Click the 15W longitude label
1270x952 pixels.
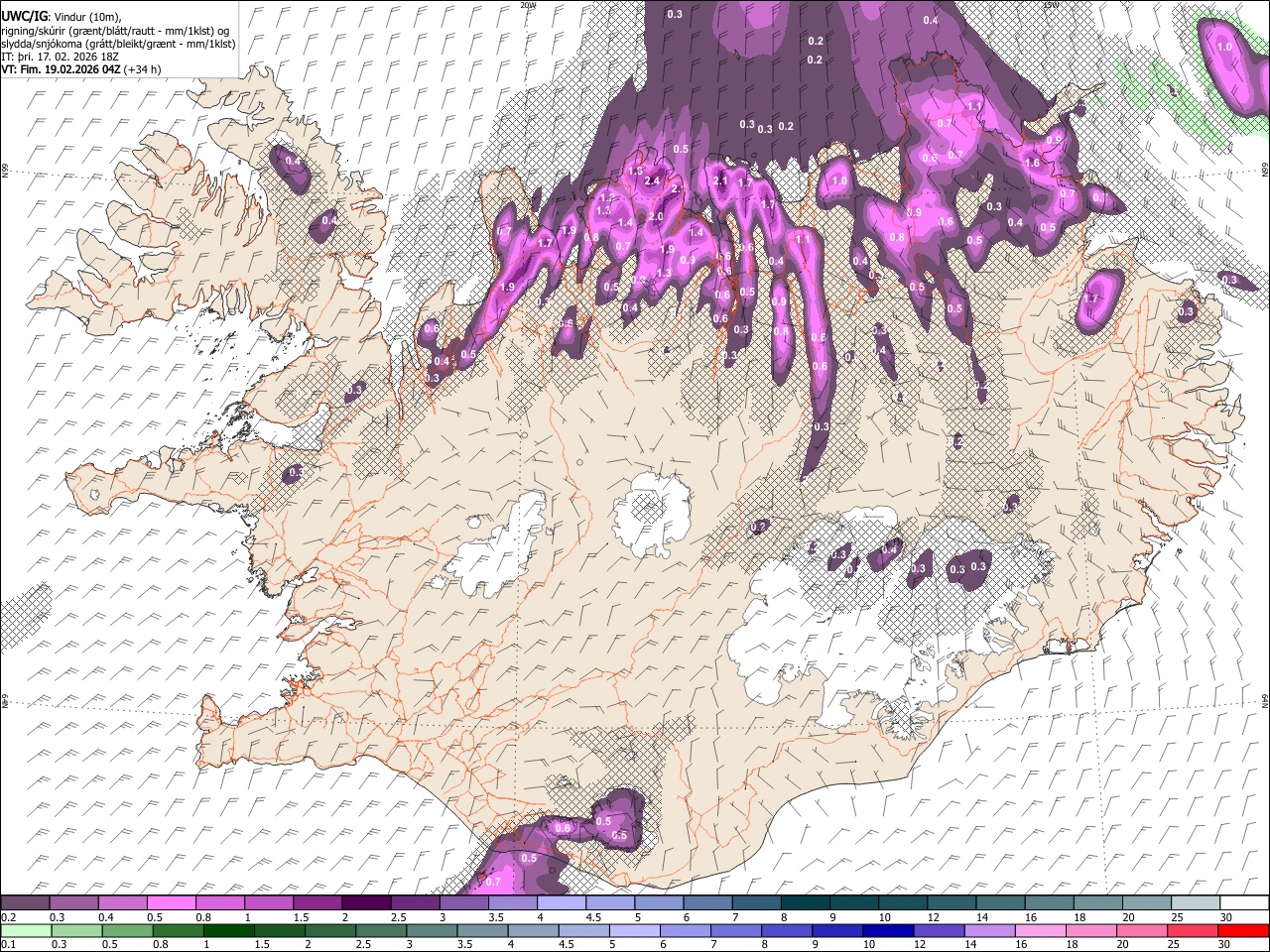1050,4
